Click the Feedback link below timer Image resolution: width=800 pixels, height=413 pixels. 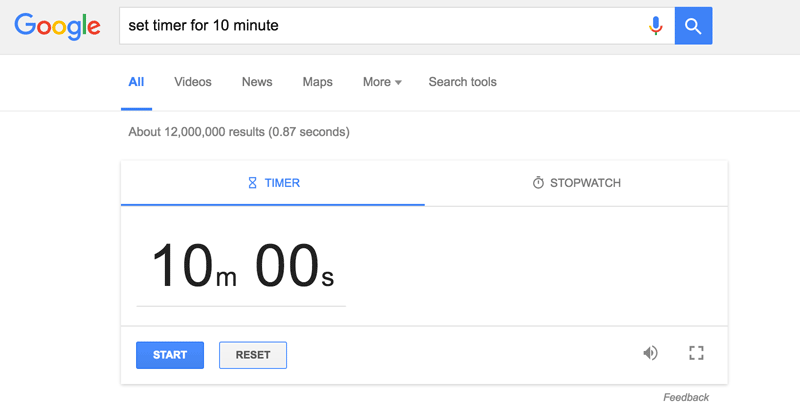click(x=686, y=397)
